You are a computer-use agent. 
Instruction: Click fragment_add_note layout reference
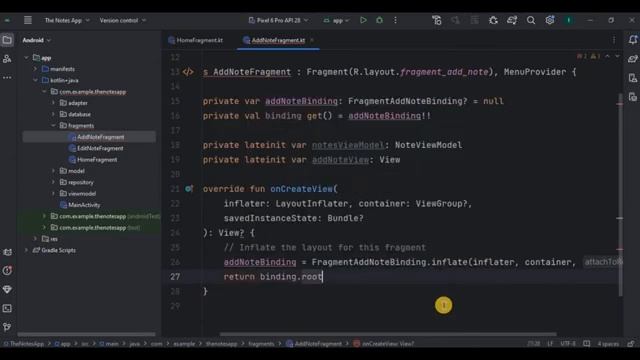coord(444,72)
